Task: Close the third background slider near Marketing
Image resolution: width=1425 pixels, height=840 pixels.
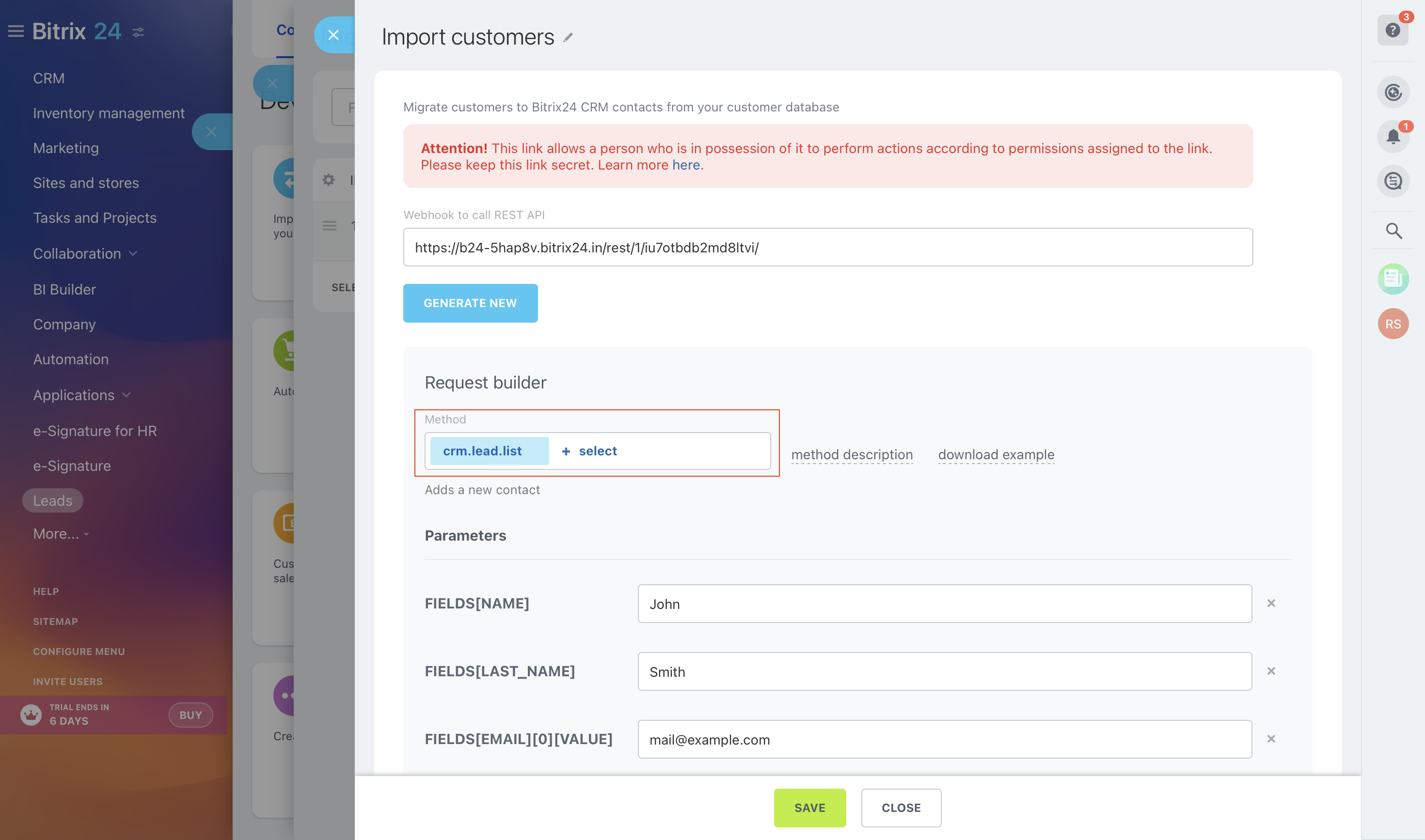Action: pyautogui.click(x=211, y=132)
